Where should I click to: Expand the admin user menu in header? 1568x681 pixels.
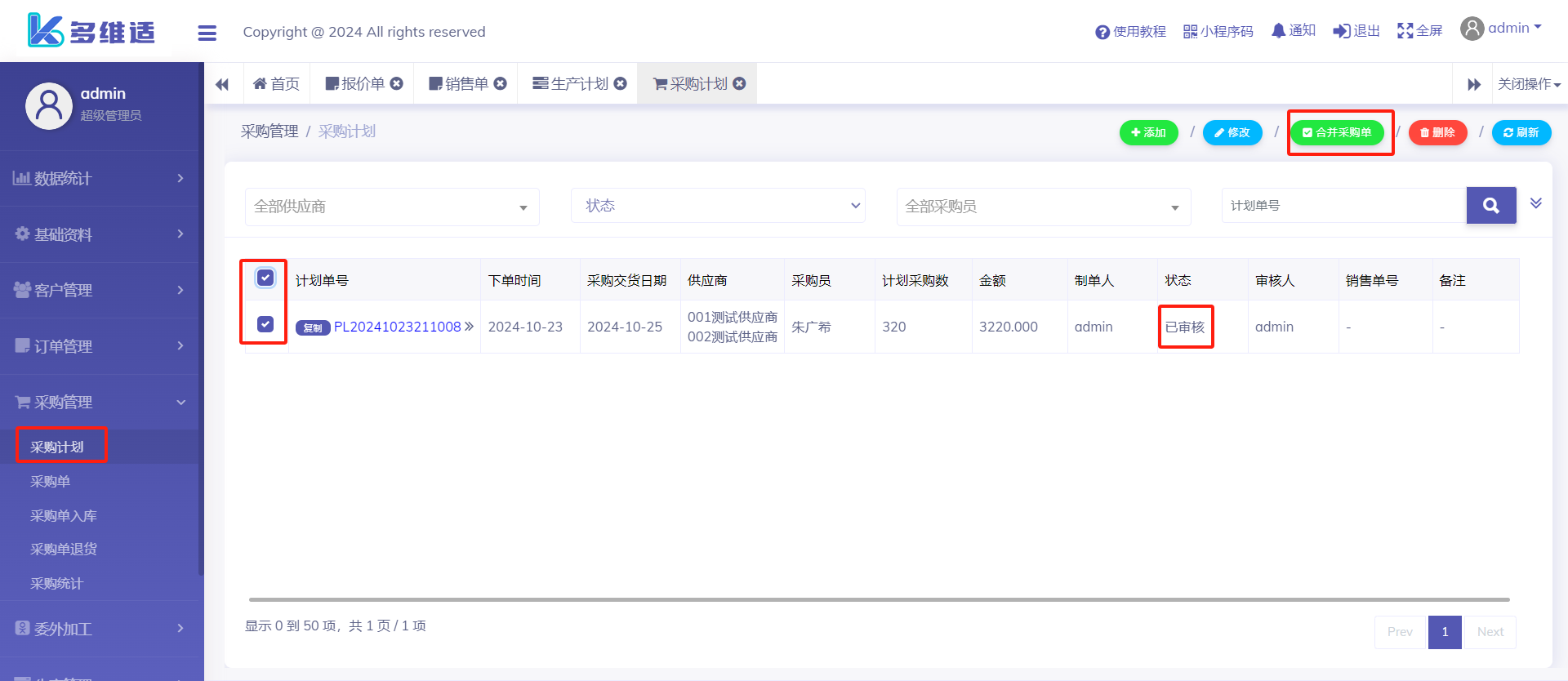tap(1501, 29)
